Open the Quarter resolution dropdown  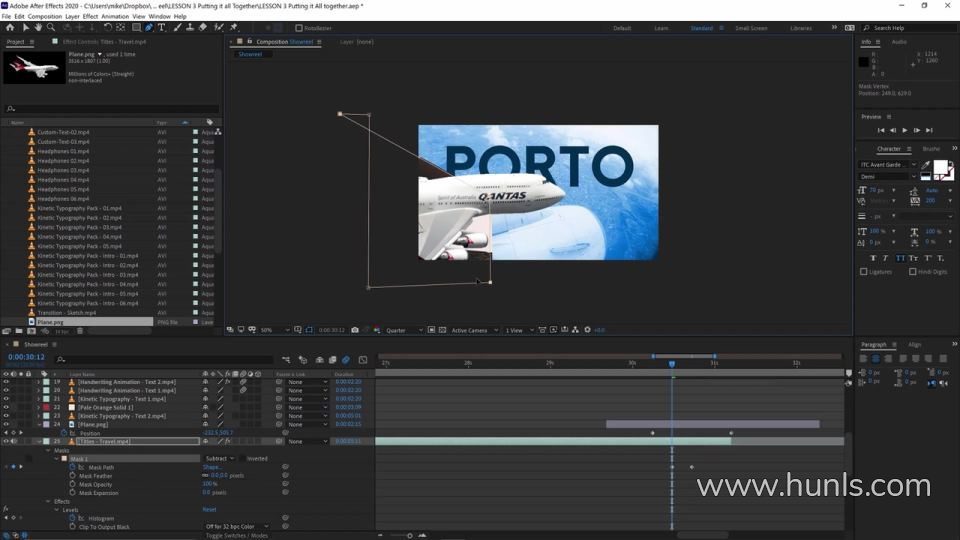coord(402,330)
